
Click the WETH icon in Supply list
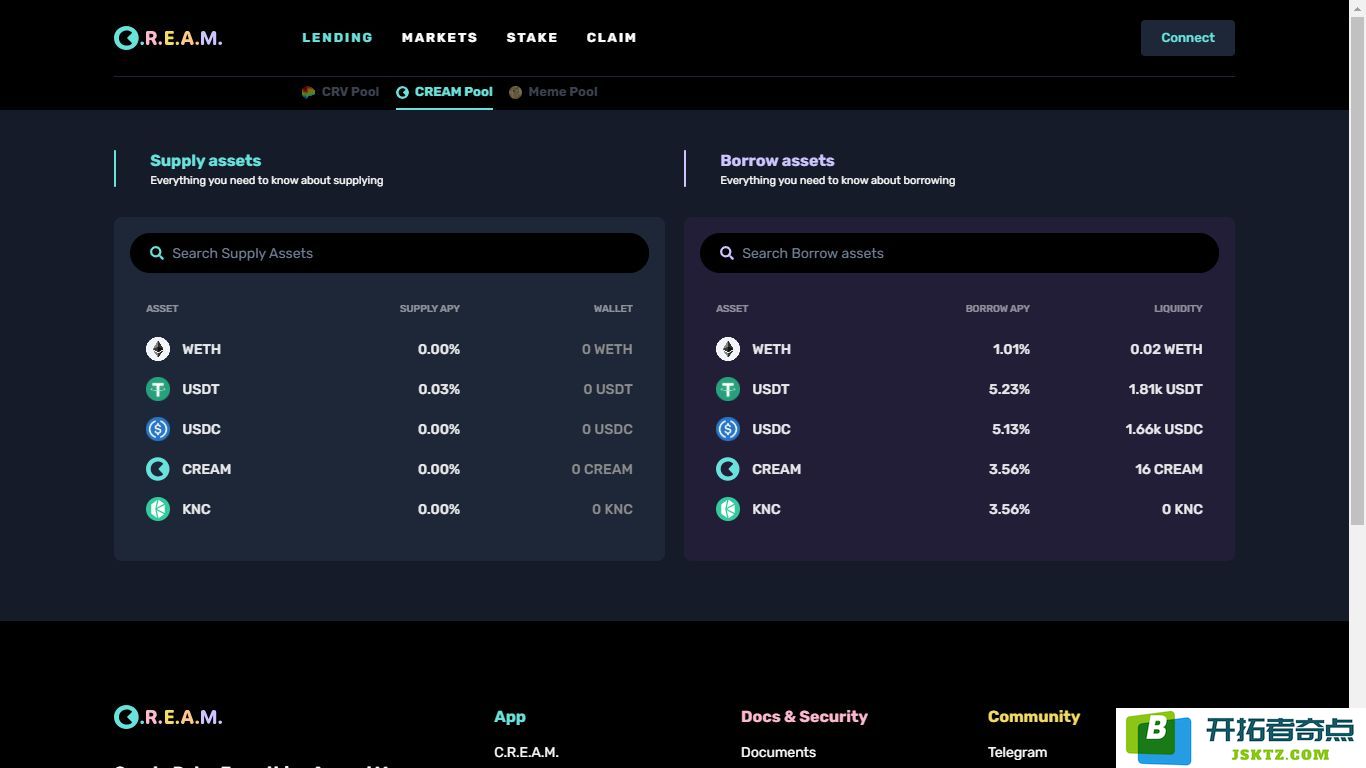click(x=158, y=349)
